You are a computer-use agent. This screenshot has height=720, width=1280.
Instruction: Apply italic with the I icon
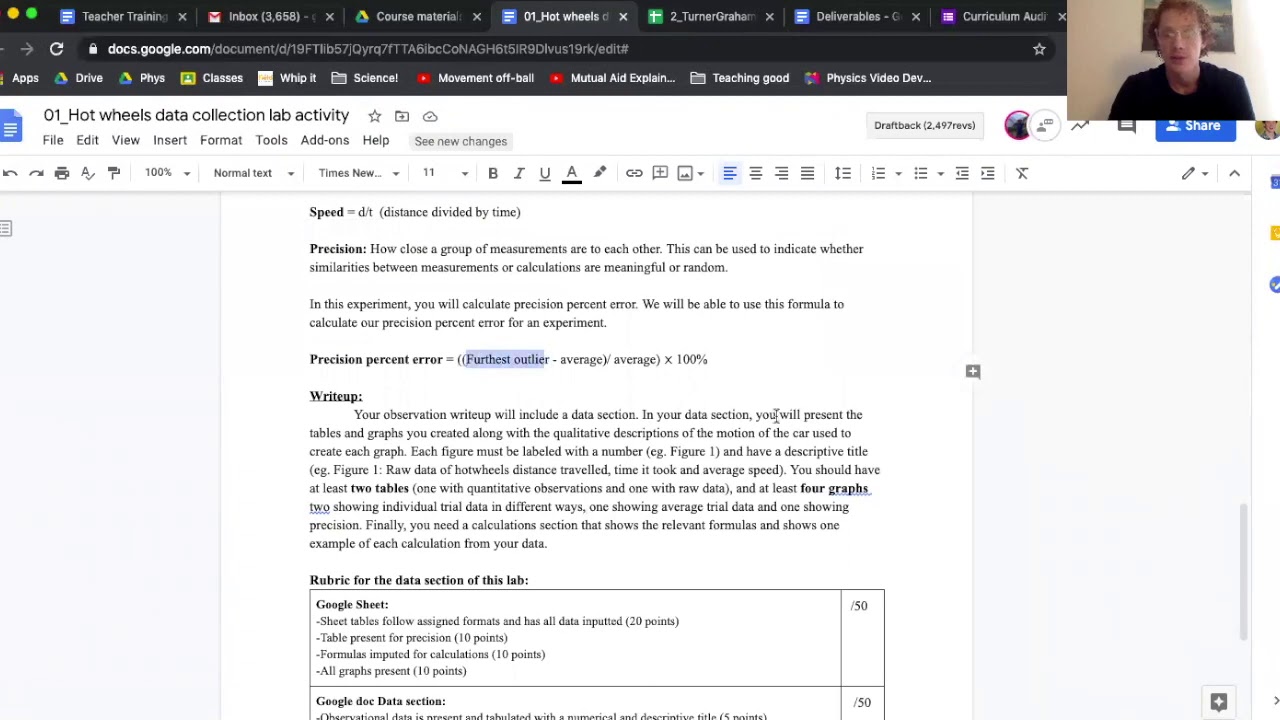click(519, 173)
